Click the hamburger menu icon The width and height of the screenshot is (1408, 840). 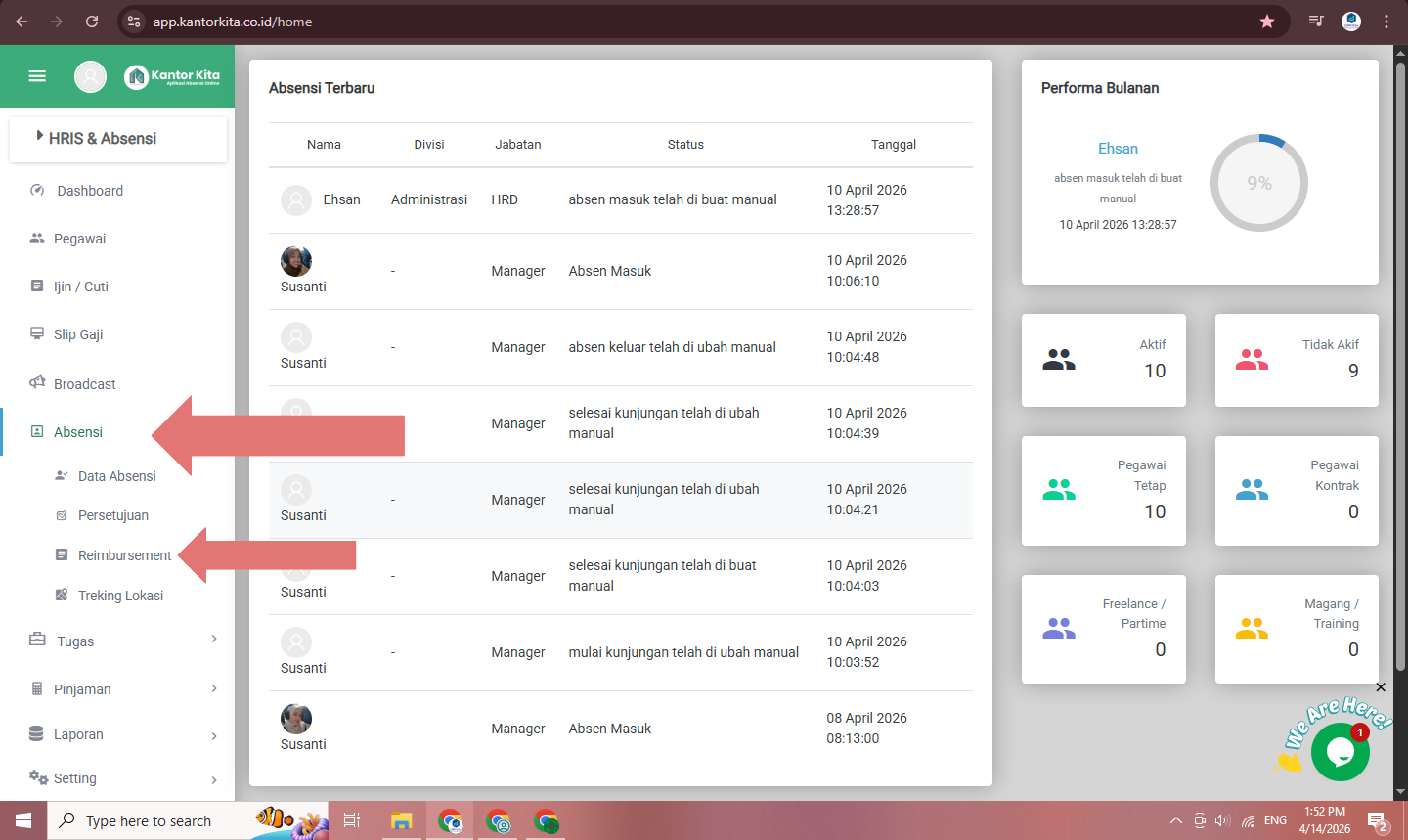[37, 76]
